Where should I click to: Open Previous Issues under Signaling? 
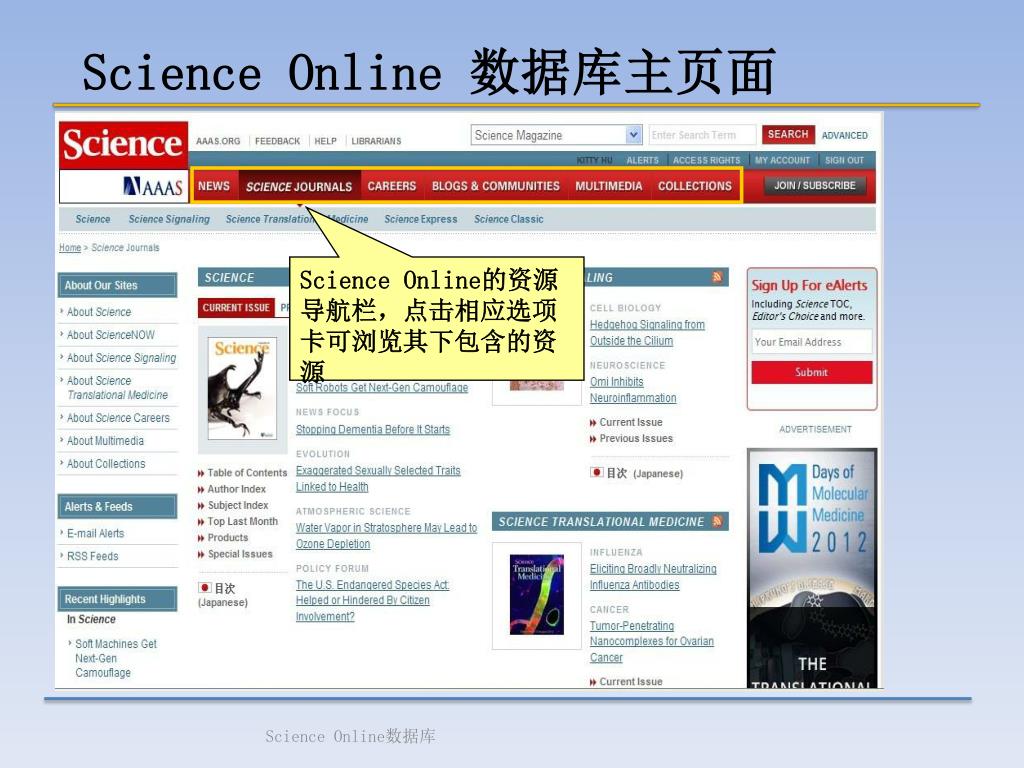pyautogui.click(x=636, y=439)
